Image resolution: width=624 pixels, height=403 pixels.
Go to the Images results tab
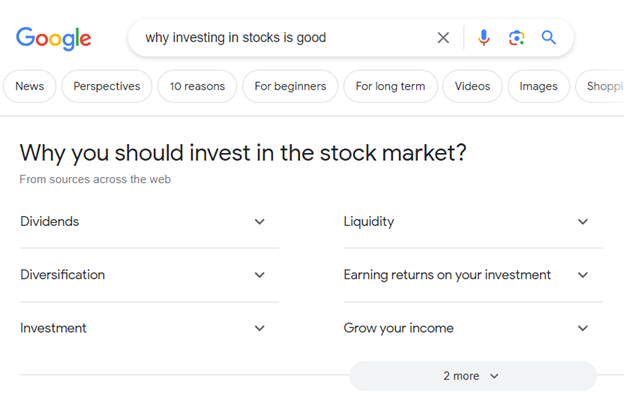pyautogui.click(x=538, y=86)
